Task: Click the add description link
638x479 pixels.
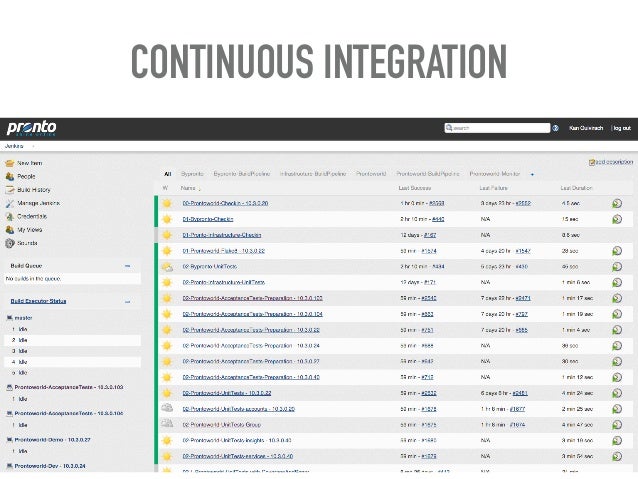Action: click(614, 162)
